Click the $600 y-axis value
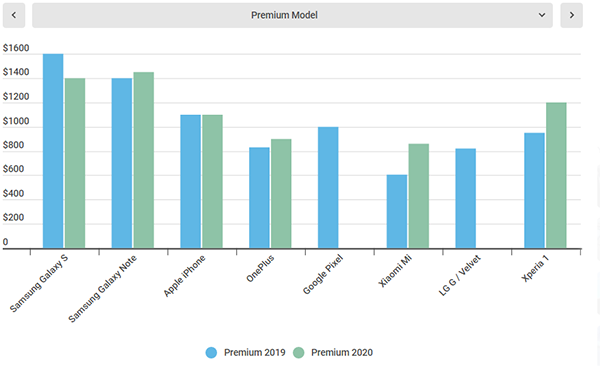The height and width of the screenshot is (366, 600). (x=13, y=169)
